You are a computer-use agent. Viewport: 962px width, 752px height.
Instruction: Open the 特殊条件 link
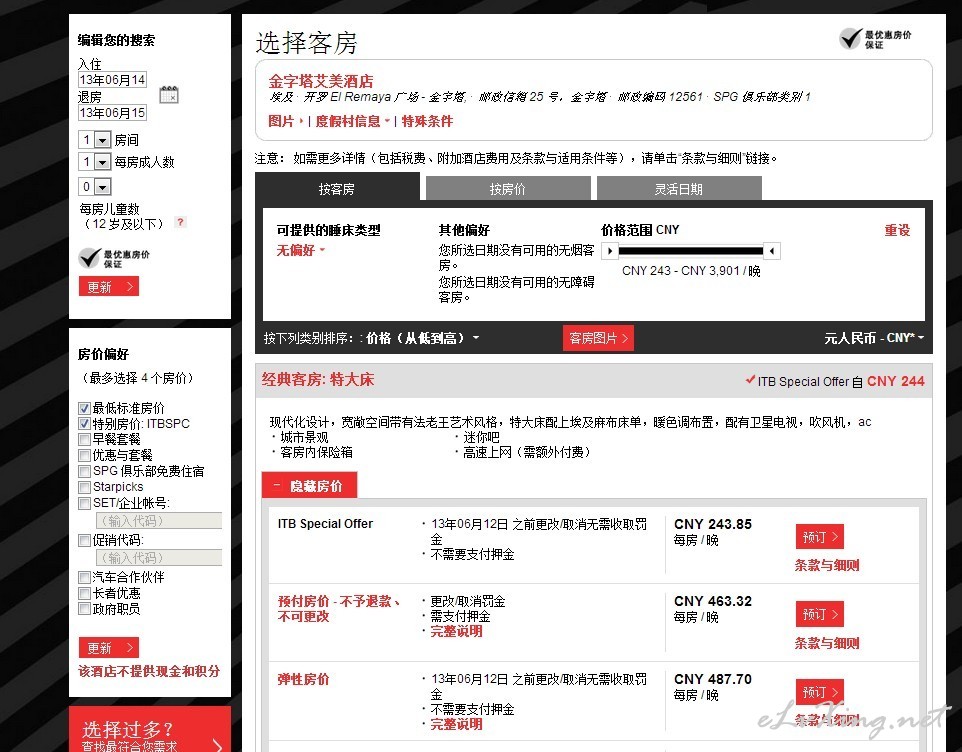pos(428,121)
